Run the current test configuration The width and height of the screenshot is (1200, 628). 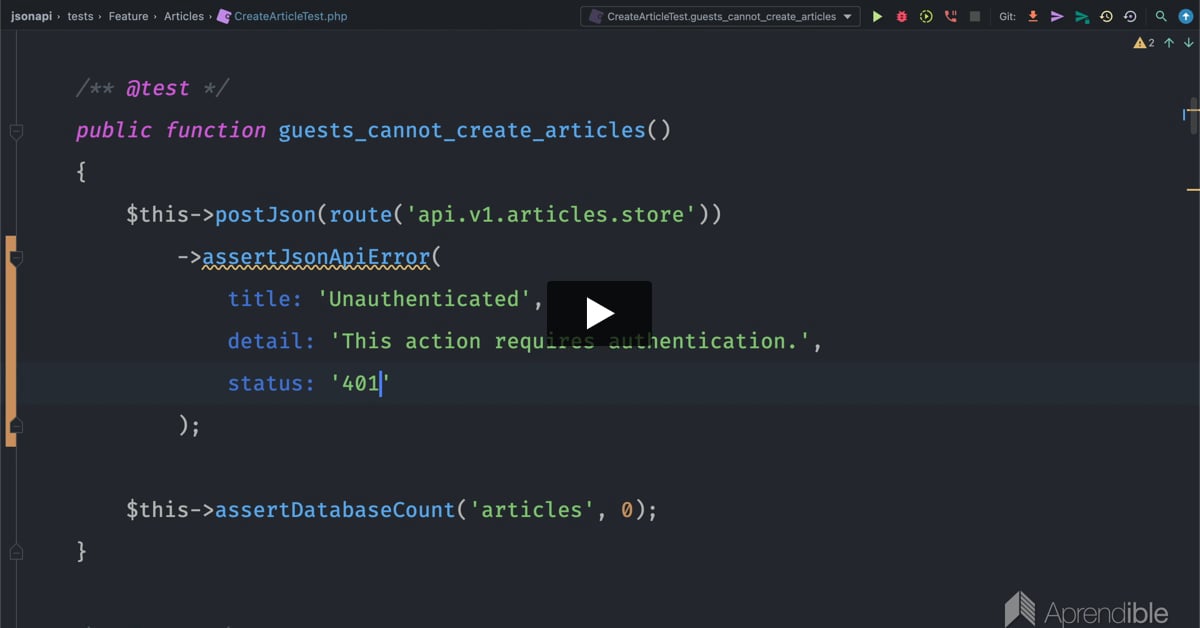click(x=877, y=16)
